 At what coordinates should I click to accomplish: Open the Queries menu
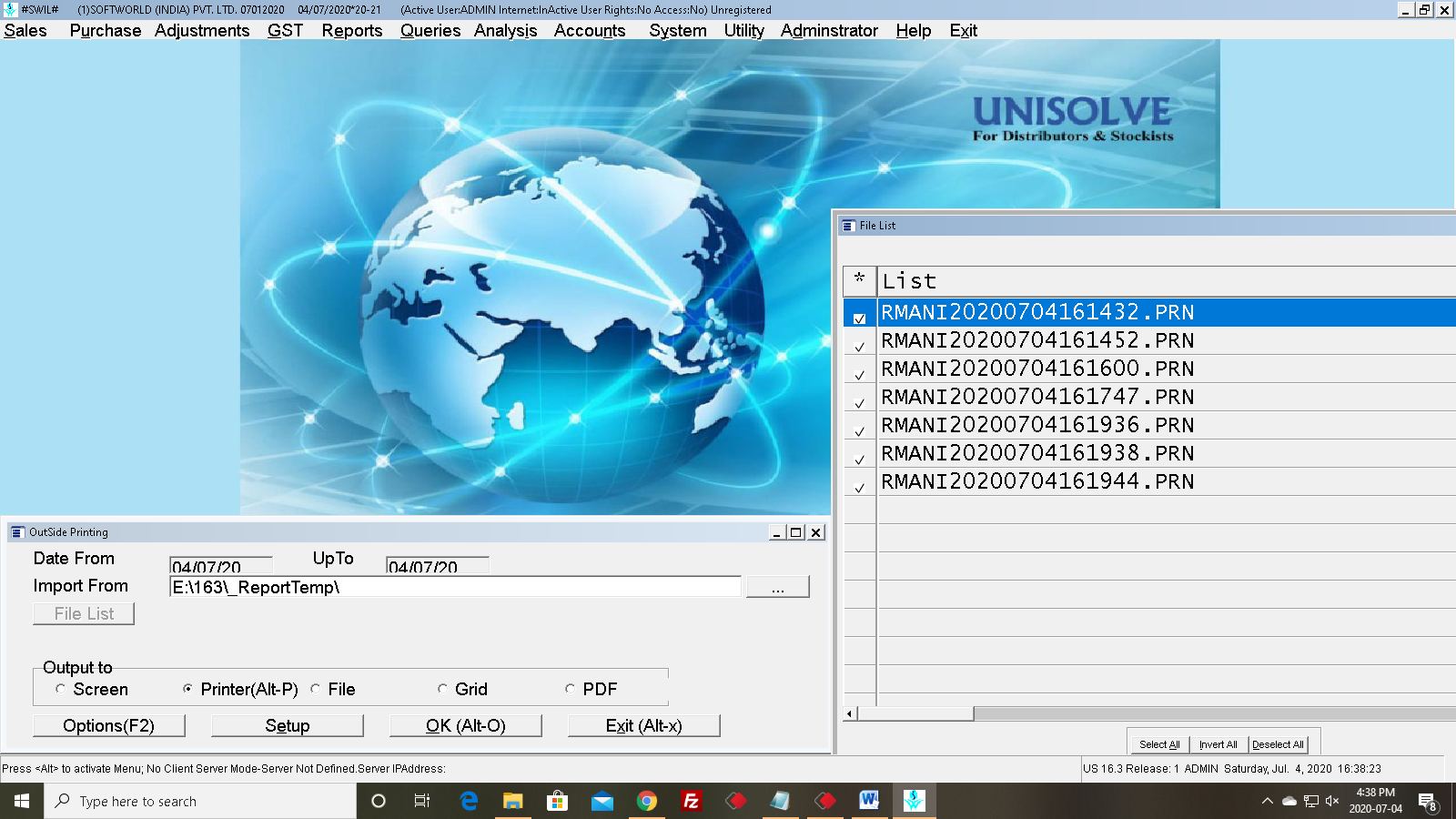point(430,30)
